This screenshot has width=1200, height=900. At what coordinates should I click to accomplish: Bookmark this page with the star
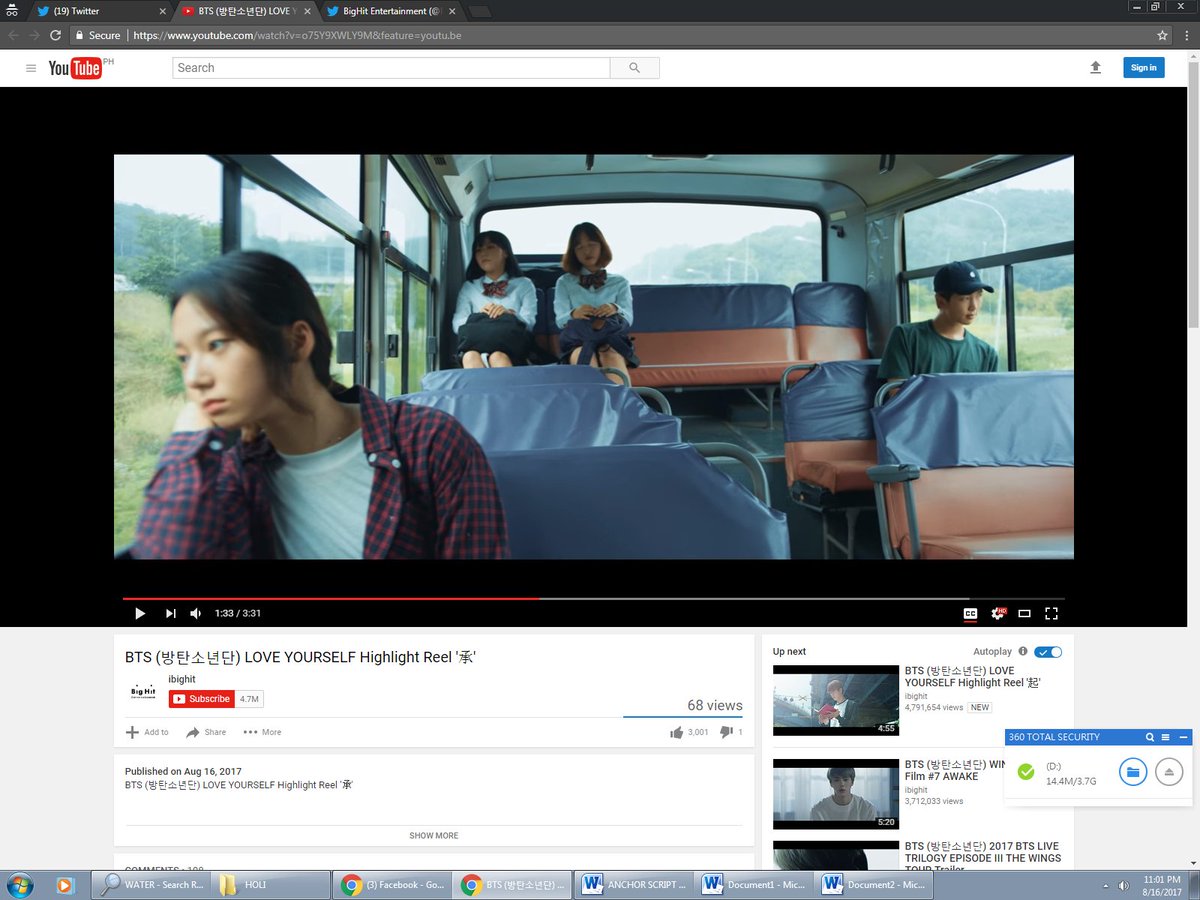pyautogui.click(x=1162, y=35)
